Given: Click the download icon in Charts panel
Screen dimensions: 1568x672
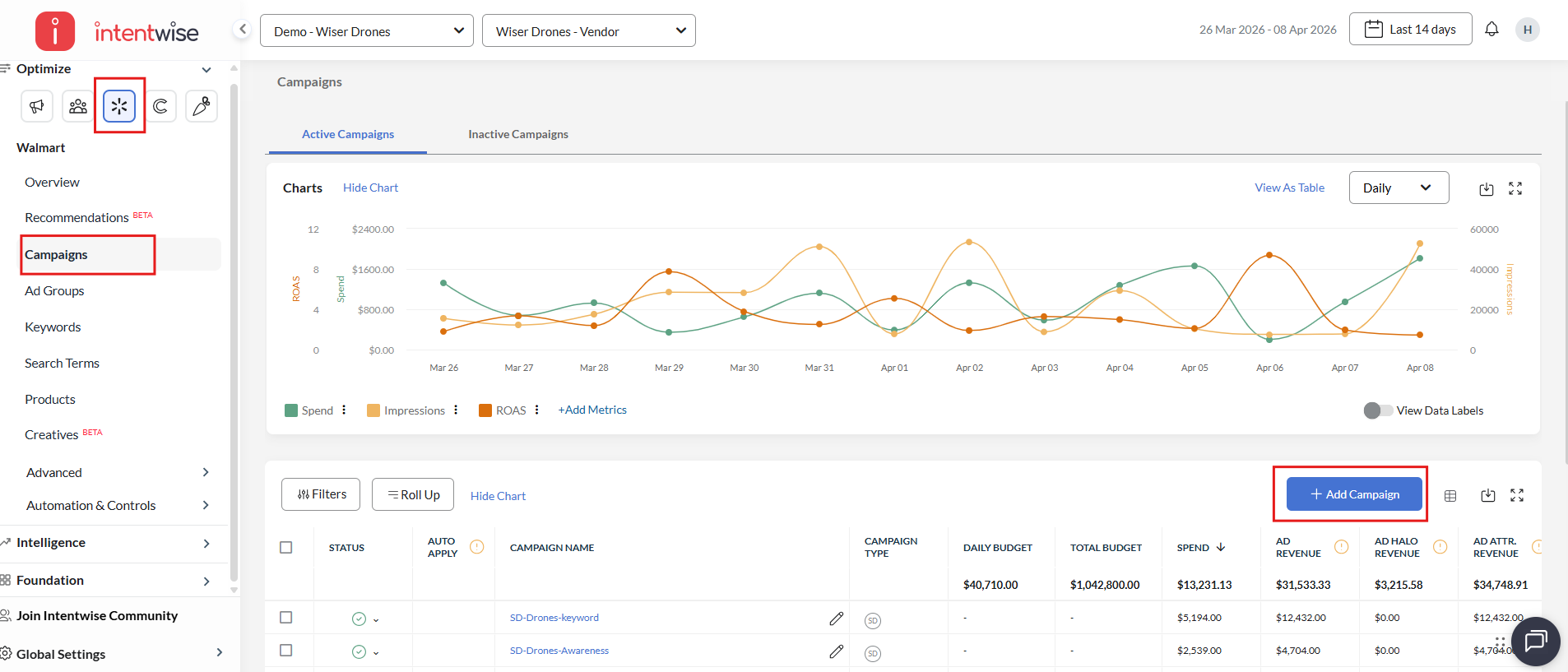Looking at the screenshot, I should pyautogui.click(x=1486, y=189).
